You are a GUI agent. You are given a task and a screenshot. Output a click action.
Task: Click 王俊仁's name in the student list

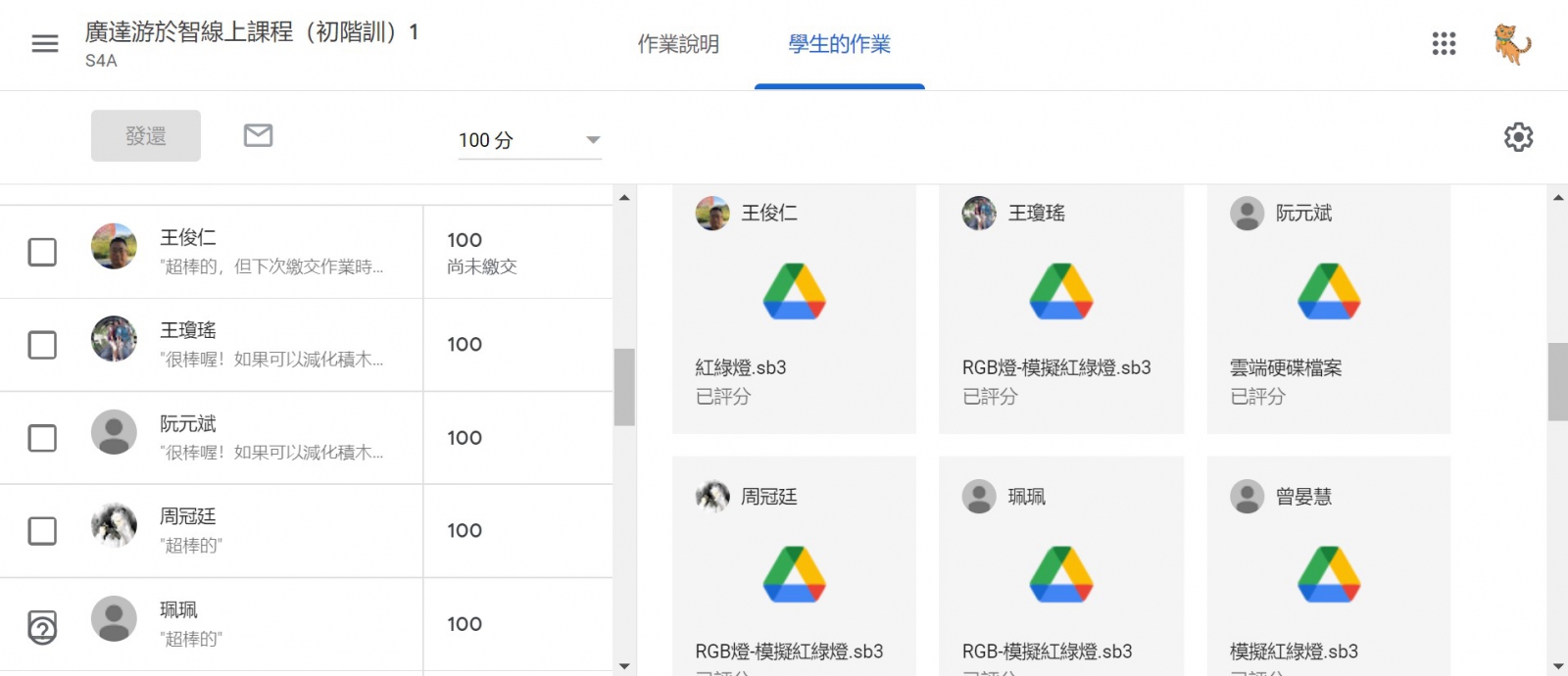coord(188,237)
